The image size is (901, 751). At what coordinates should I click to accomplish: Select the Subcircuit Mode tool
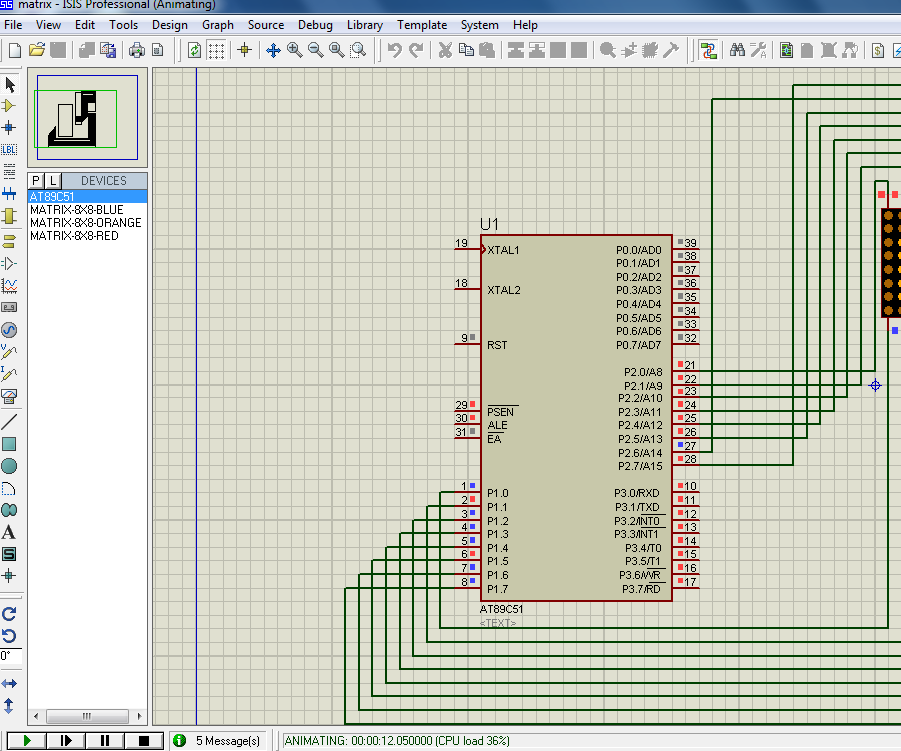[9, 217]
